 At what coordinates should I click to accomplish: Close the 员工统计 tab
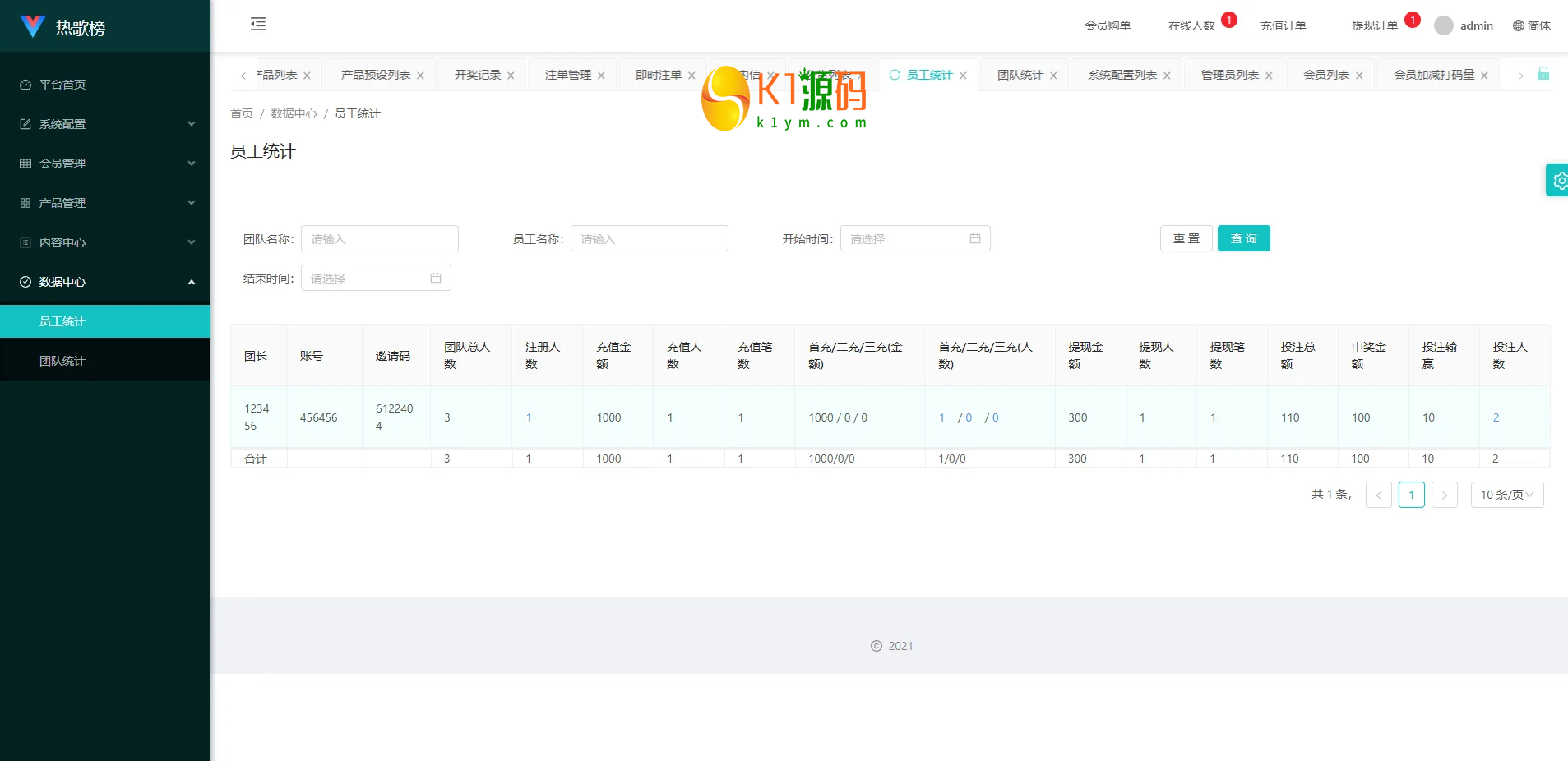coord(963,76)
